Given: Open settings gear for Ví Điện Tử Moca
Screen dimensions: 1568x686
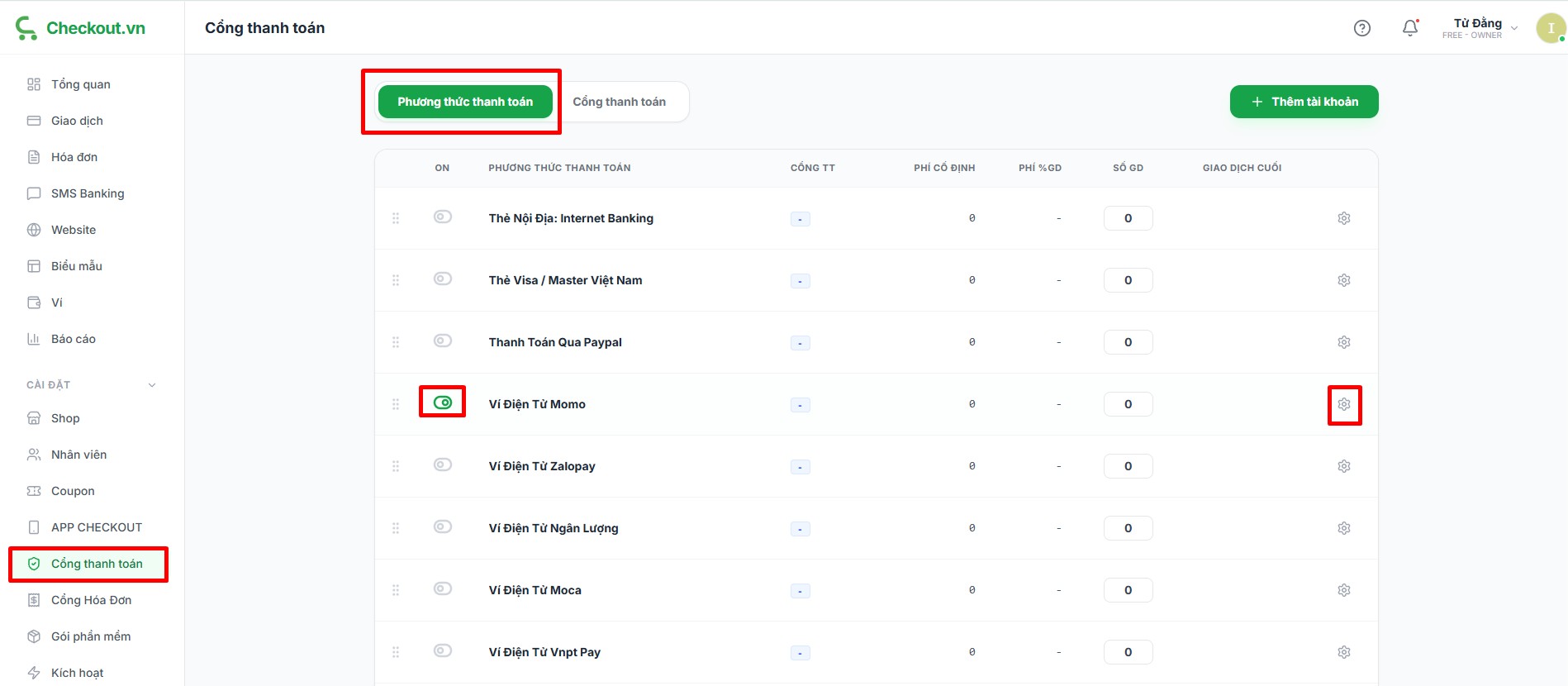Looking at the screenshot, I should (1344, 590).
